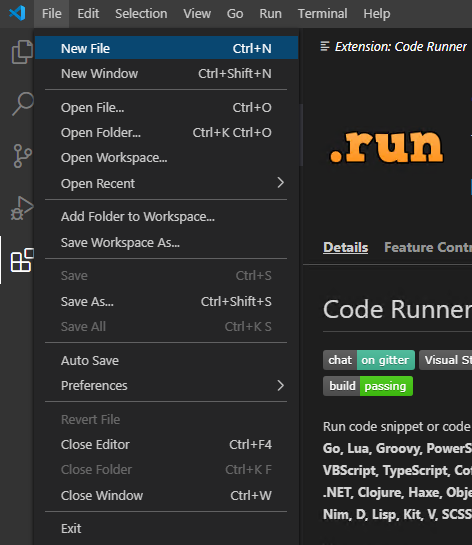Open the Extensions view icon
The height and width of the screenshot is (545, 472).
click(x=22, y=260)
